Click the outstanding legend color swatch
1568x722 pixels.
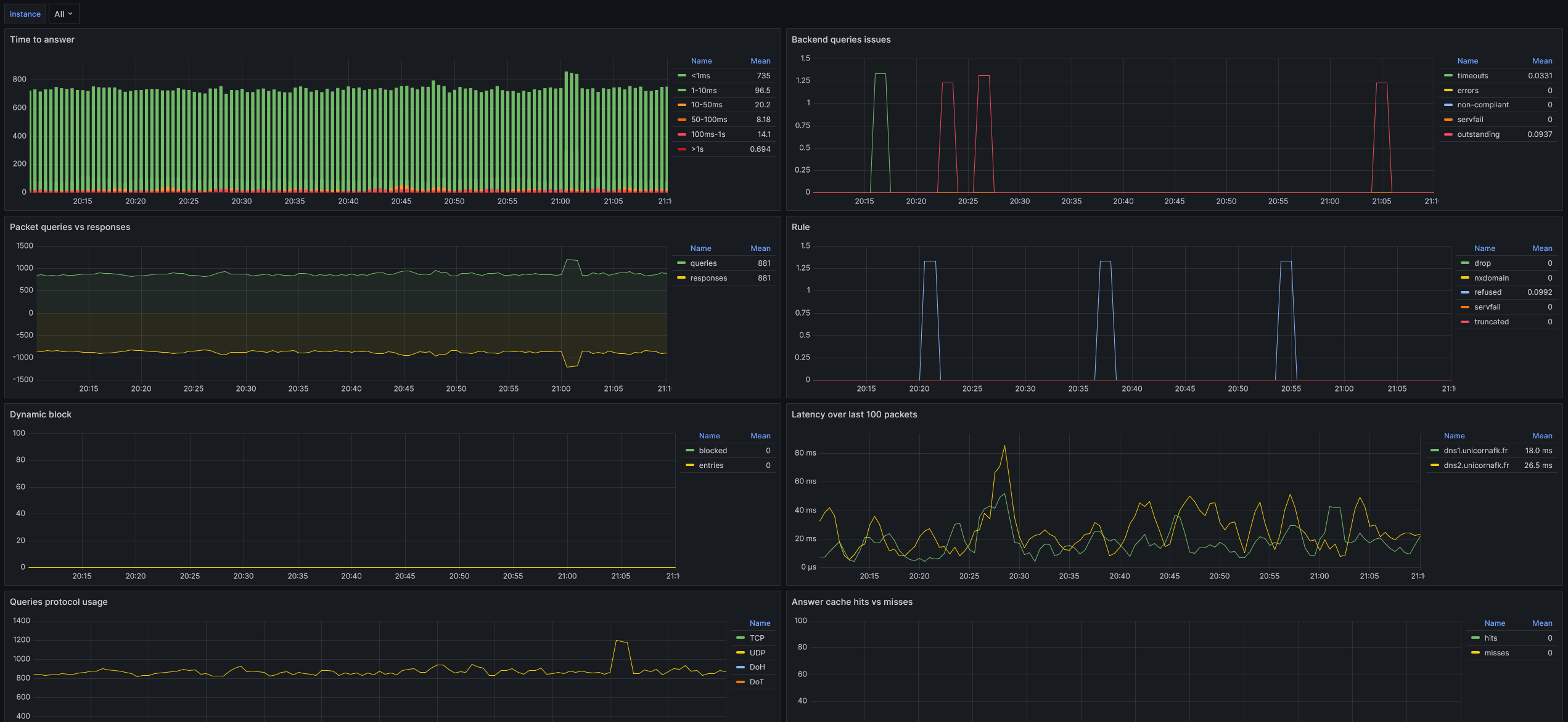click(1448, 134)
